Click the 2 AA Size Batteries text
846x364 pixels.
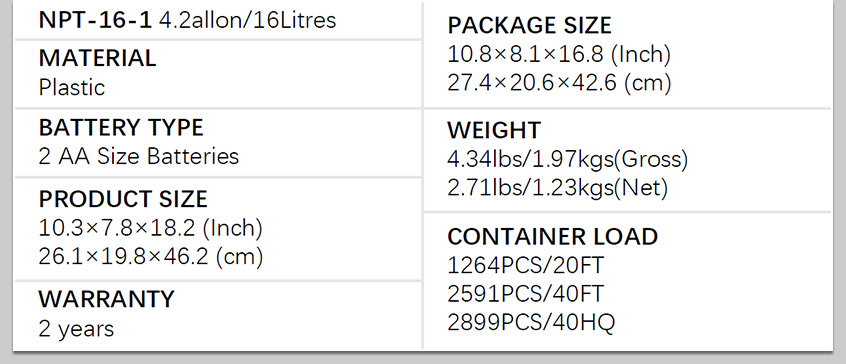point(139,156)
